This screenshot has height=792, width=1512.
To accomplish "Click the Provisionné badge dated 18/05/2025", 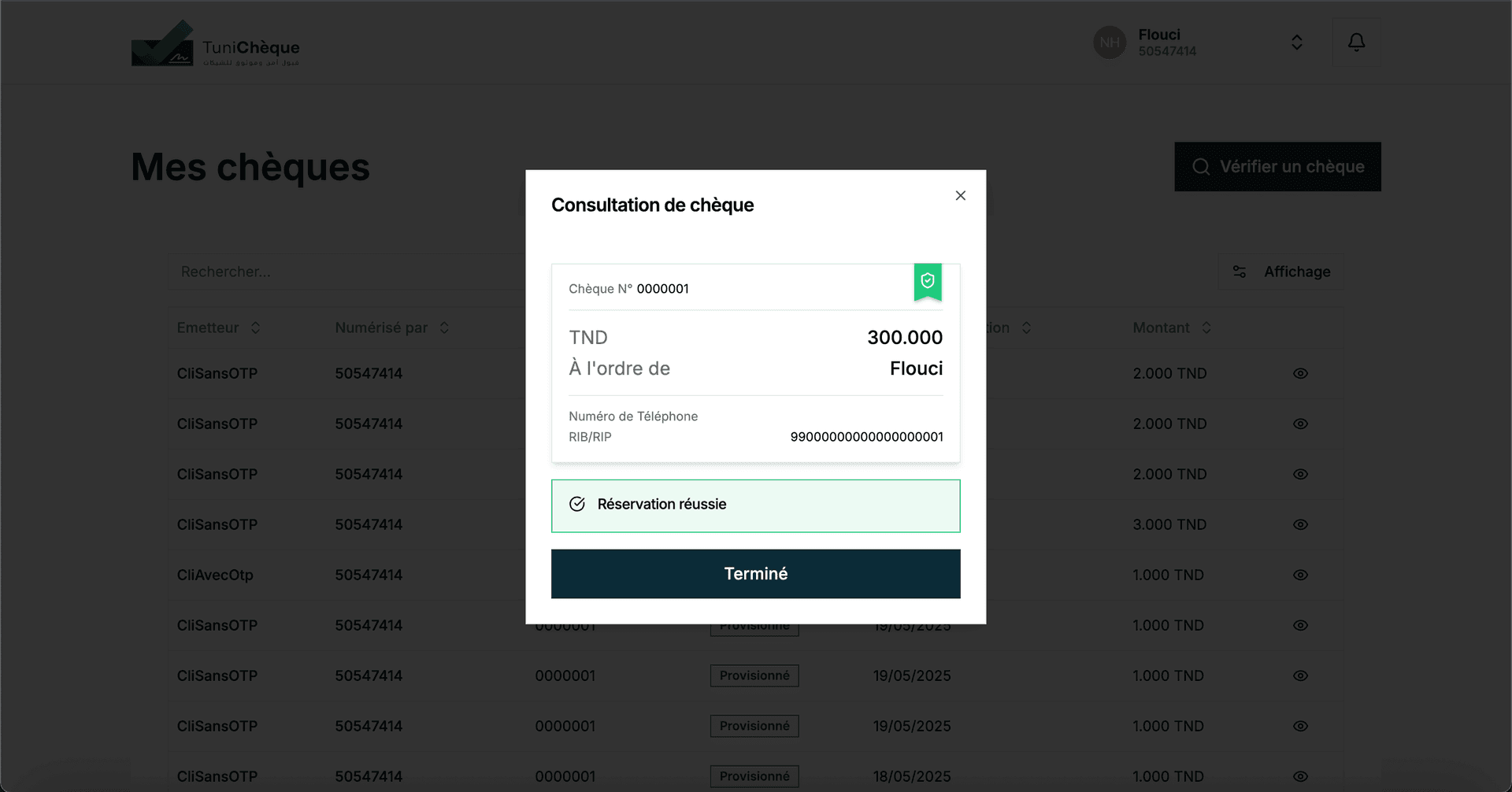I will (x=754, y=776).
